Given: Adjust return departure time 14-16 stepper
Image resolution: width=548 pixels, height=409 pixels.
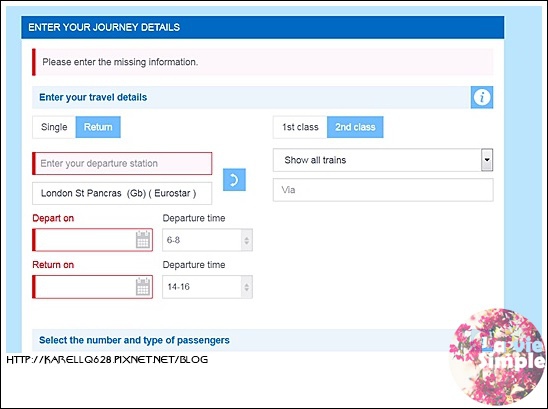Looking at the screenshot, I should click(246, 287).
